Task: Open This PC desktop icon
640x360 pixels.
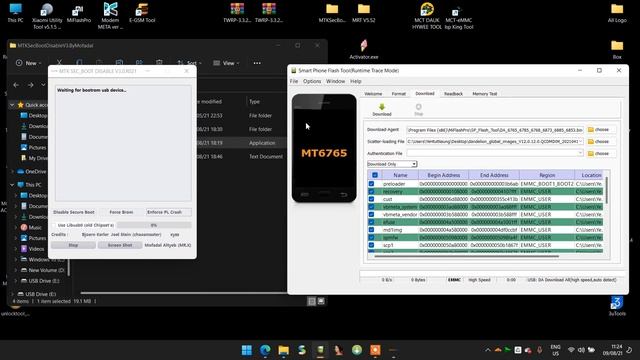Action: point(16,13)
